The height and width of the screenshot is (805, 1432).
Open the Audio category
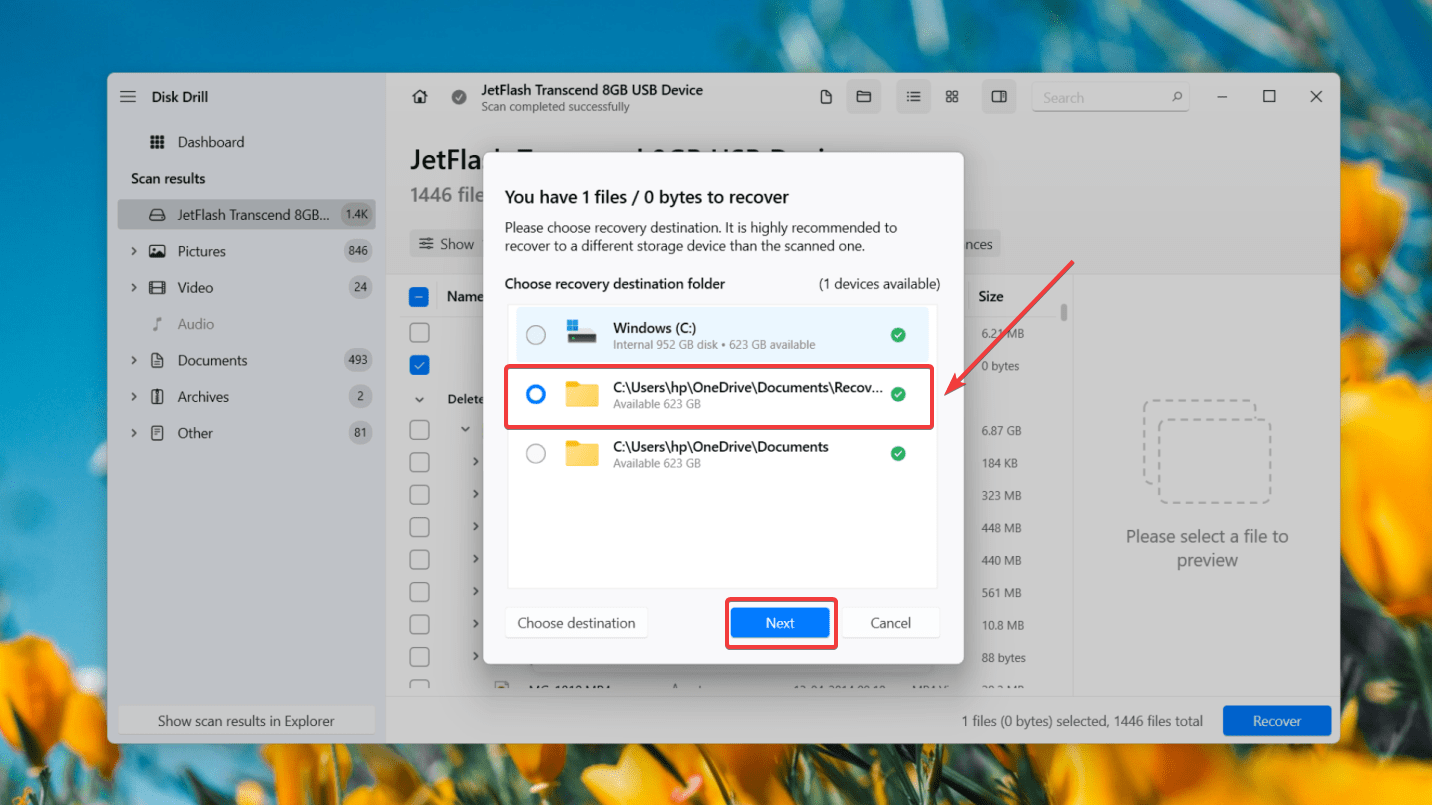click(196, 324)
